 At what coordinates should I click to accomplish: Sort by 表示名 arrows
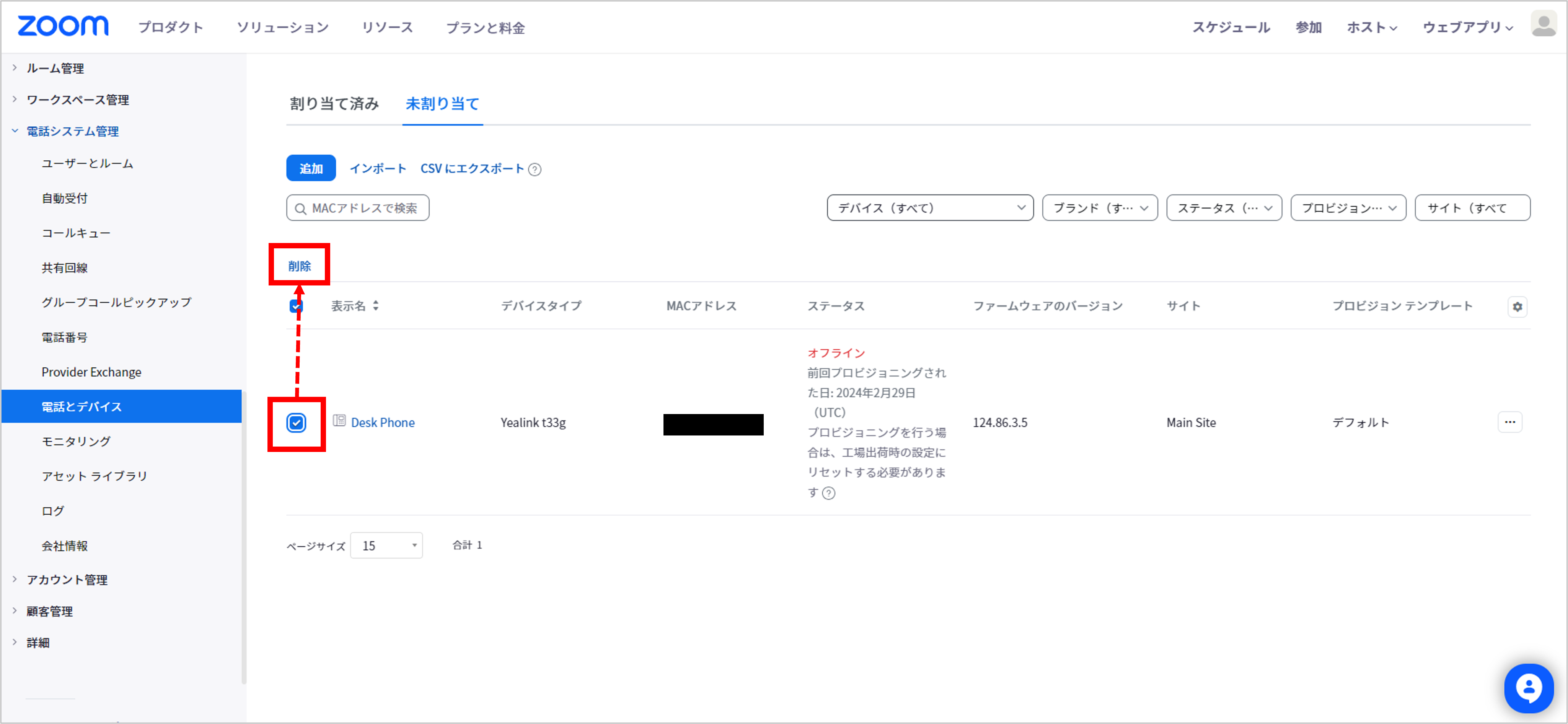pos(376,306)
